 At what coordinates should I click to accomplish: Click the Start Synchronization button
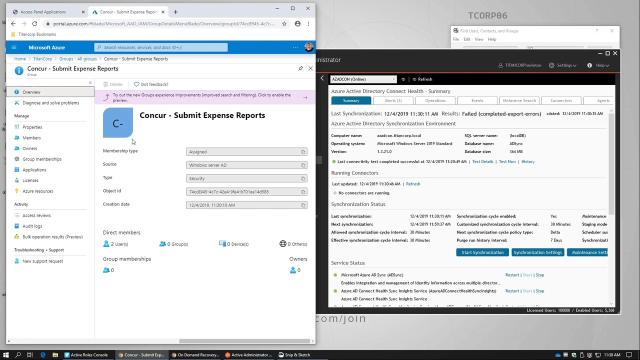[482, 253]
